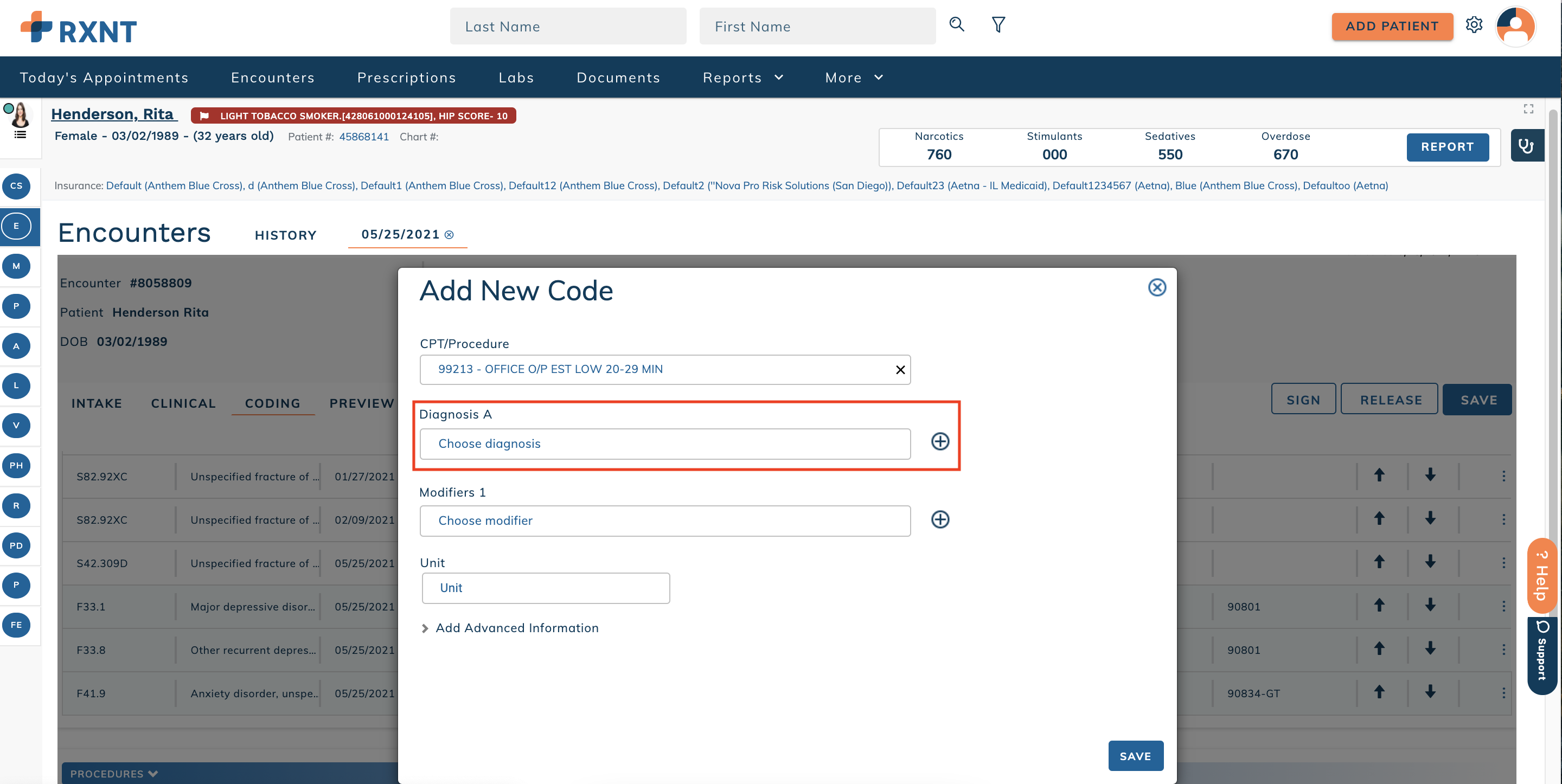
Task: Add another diagnosis with plus icon
Action: point(940,441)
